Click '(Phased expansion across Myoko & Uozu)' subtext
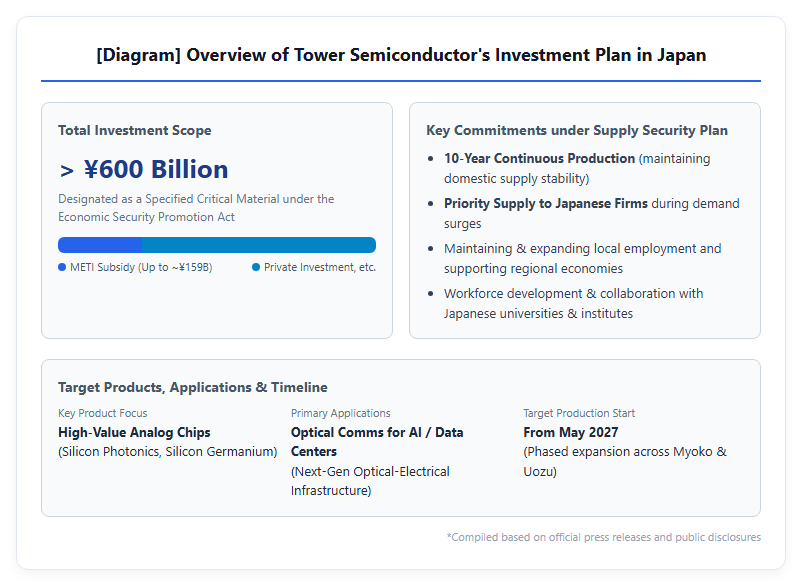 (625, 462)
